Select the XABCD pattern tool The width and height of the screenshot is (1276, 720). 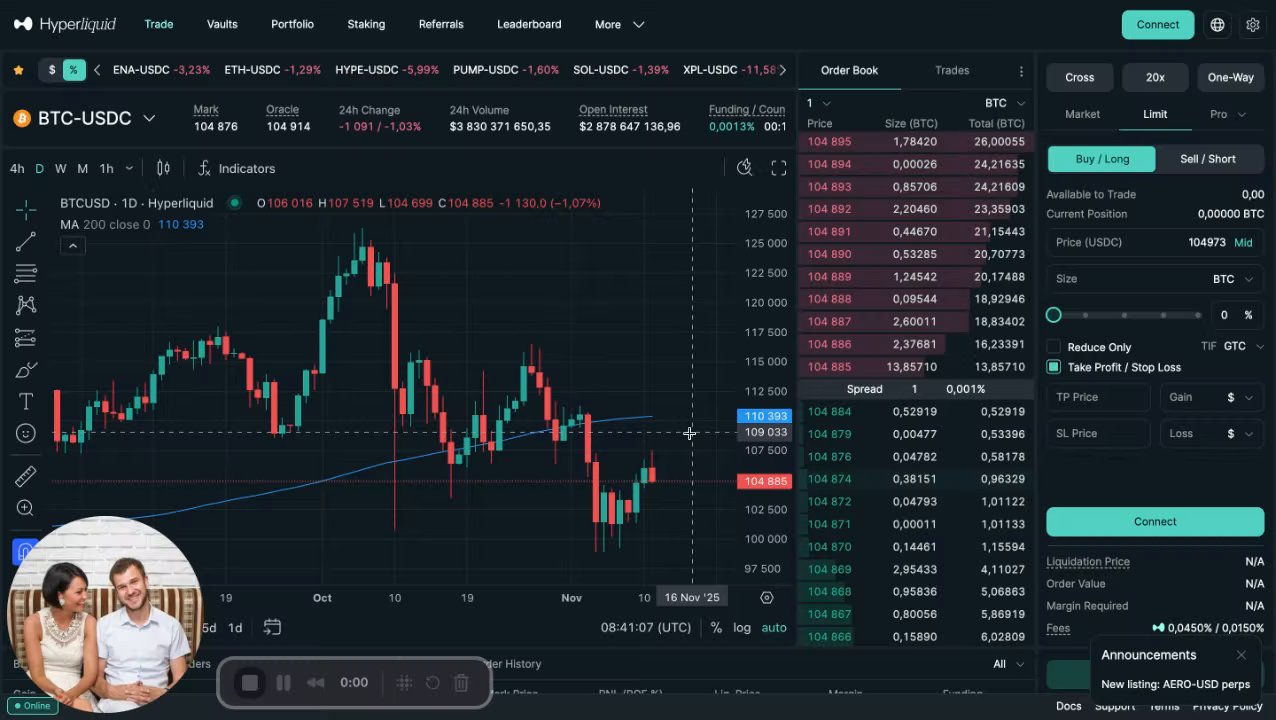coord(26,305)
